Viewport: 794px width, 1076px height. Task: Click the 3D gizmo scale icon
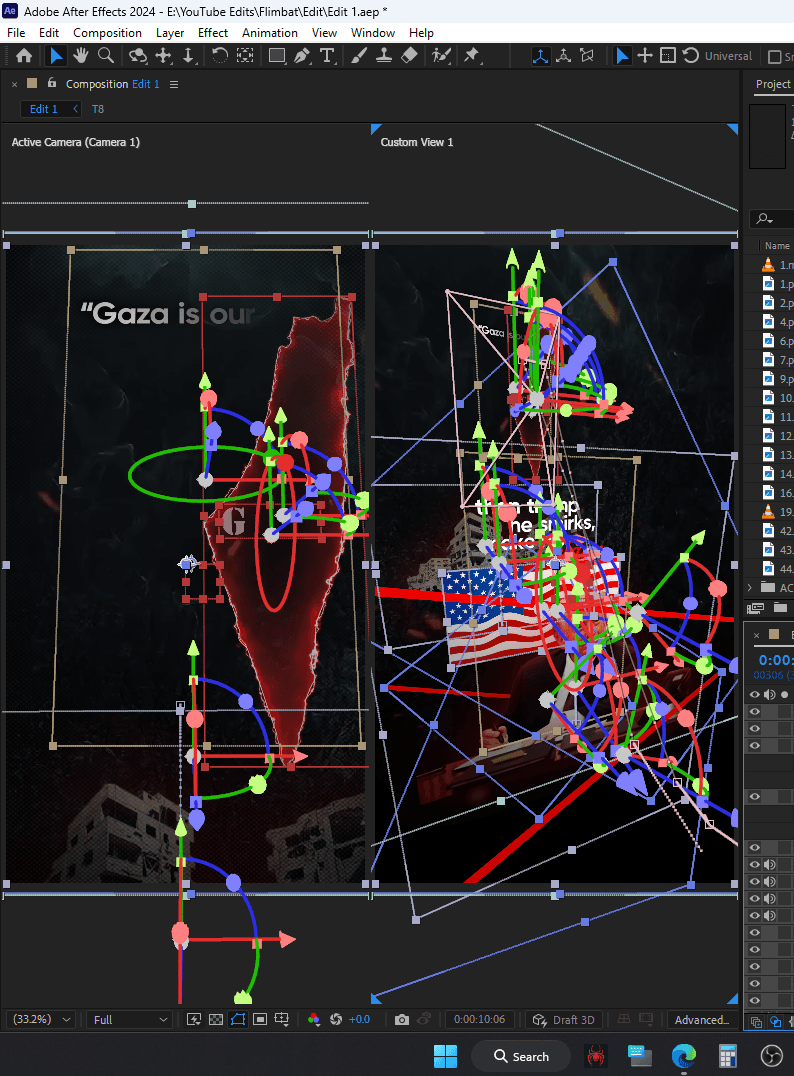[x=668, y=56]
